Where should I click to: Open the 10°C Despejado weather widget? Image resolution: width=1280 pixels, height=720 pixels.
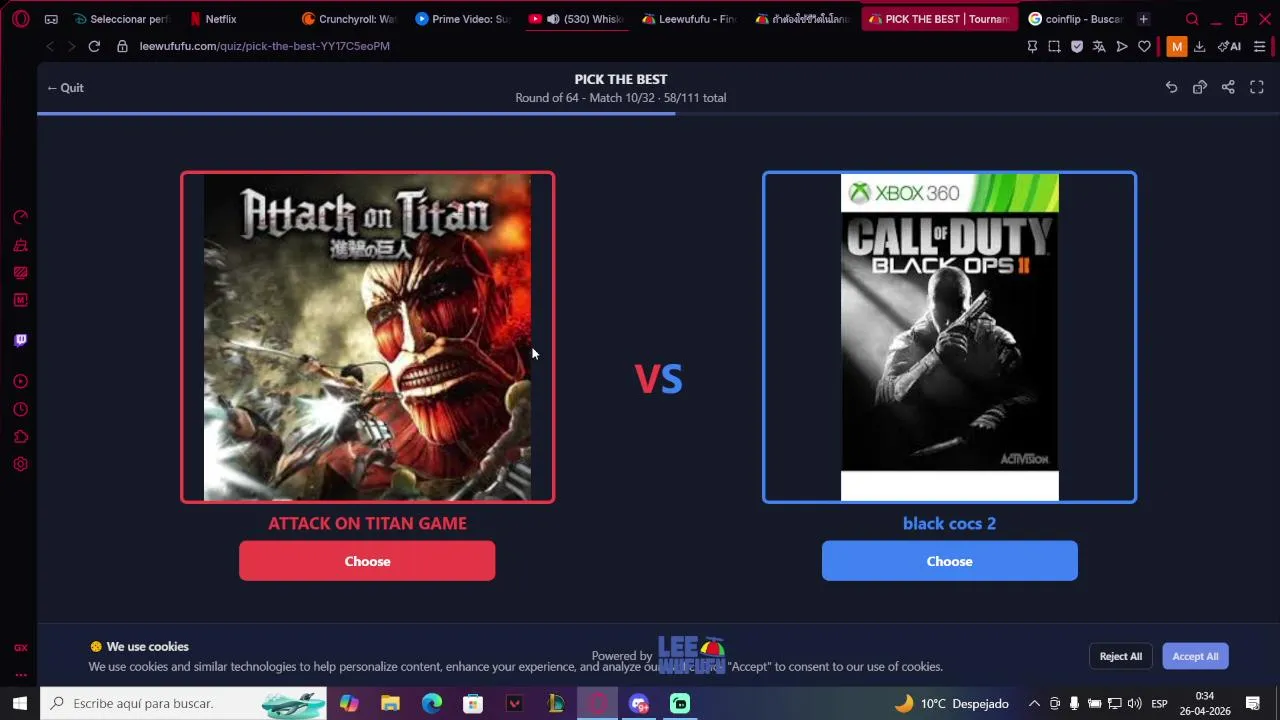click(x=951, y=703)
